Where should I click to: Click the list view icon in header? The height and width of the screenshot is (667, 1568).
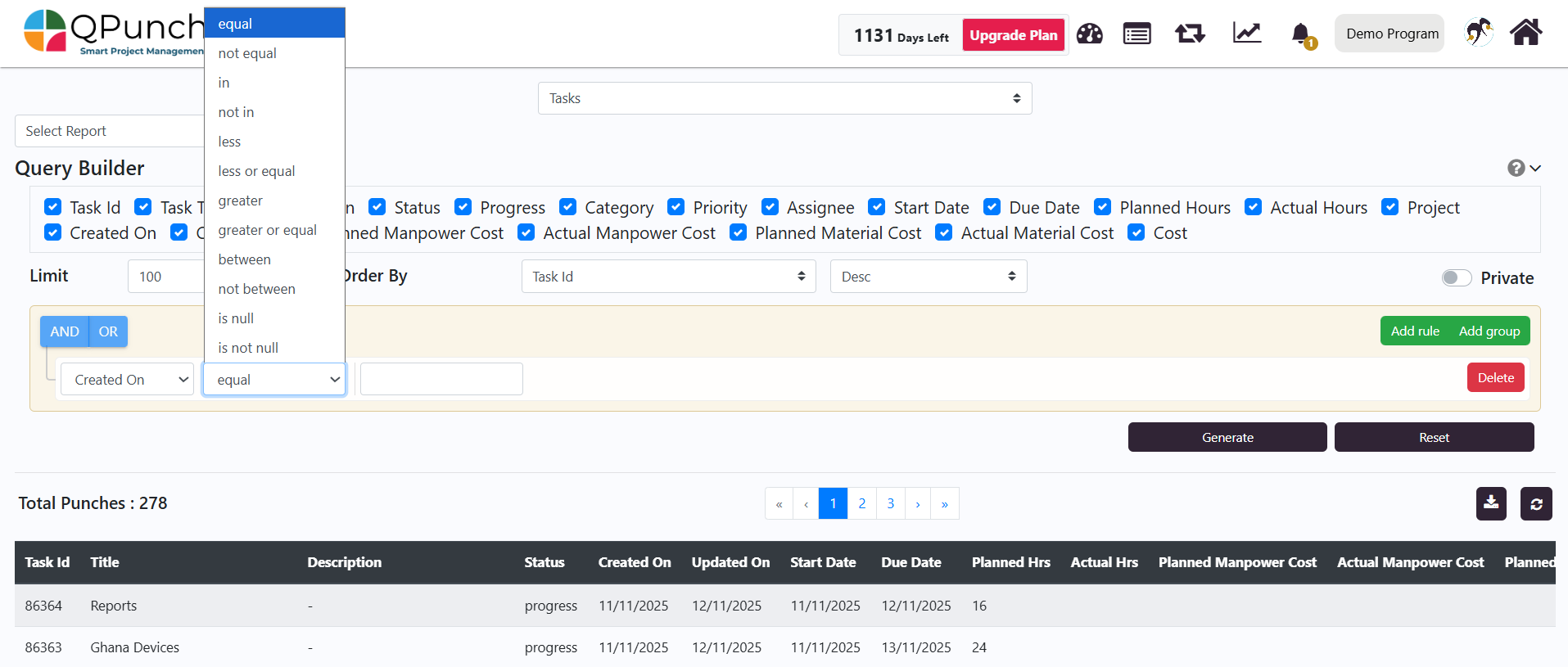(1136, 34)
